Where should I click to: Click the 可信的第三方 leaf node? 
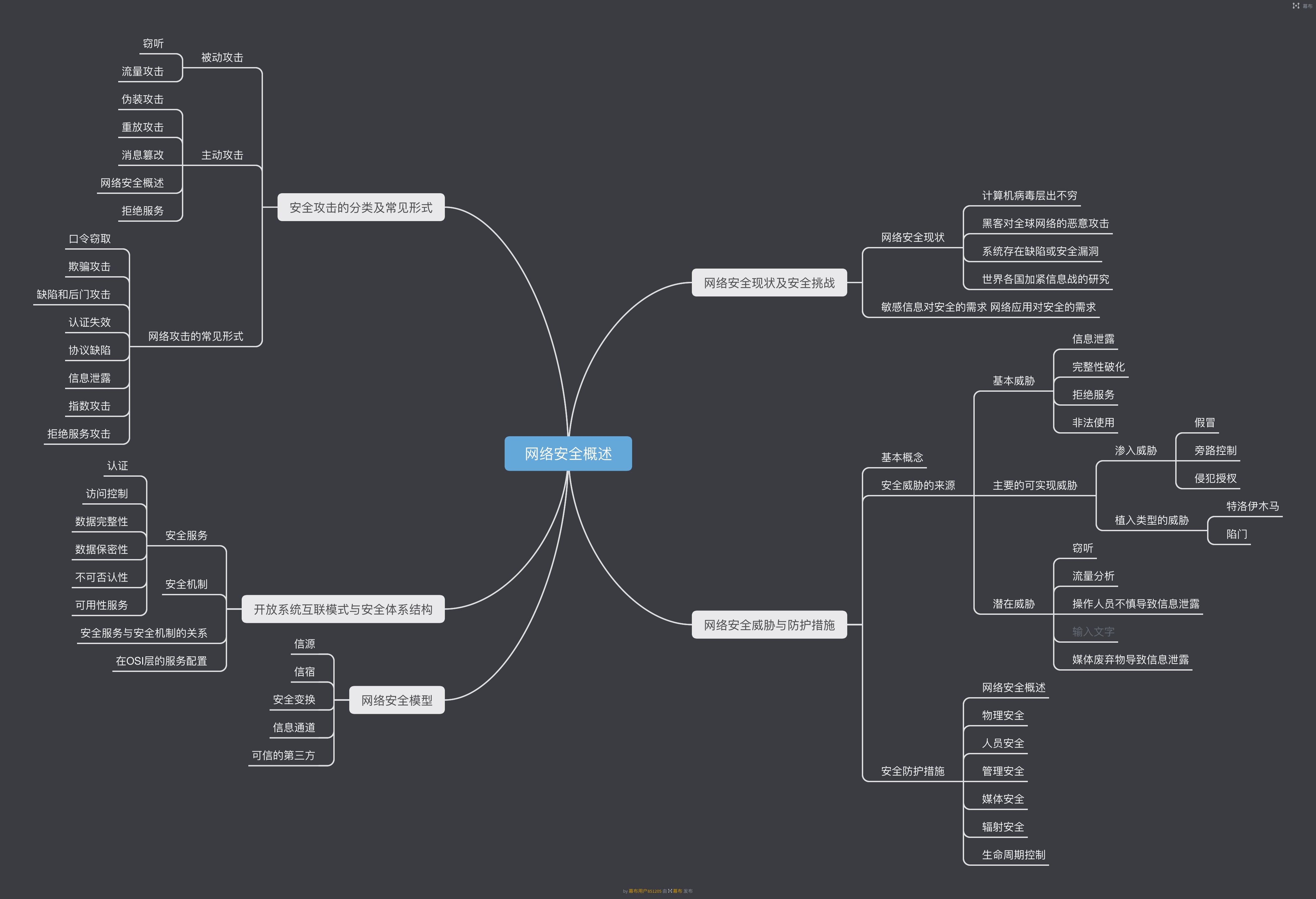pos(283,755)
